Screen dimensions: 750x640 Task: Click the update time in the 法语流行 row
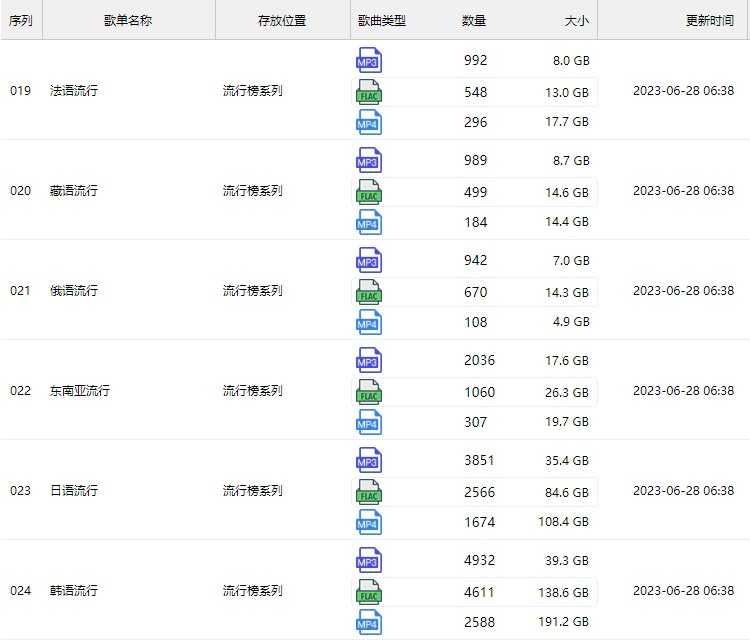click(684, 90)
